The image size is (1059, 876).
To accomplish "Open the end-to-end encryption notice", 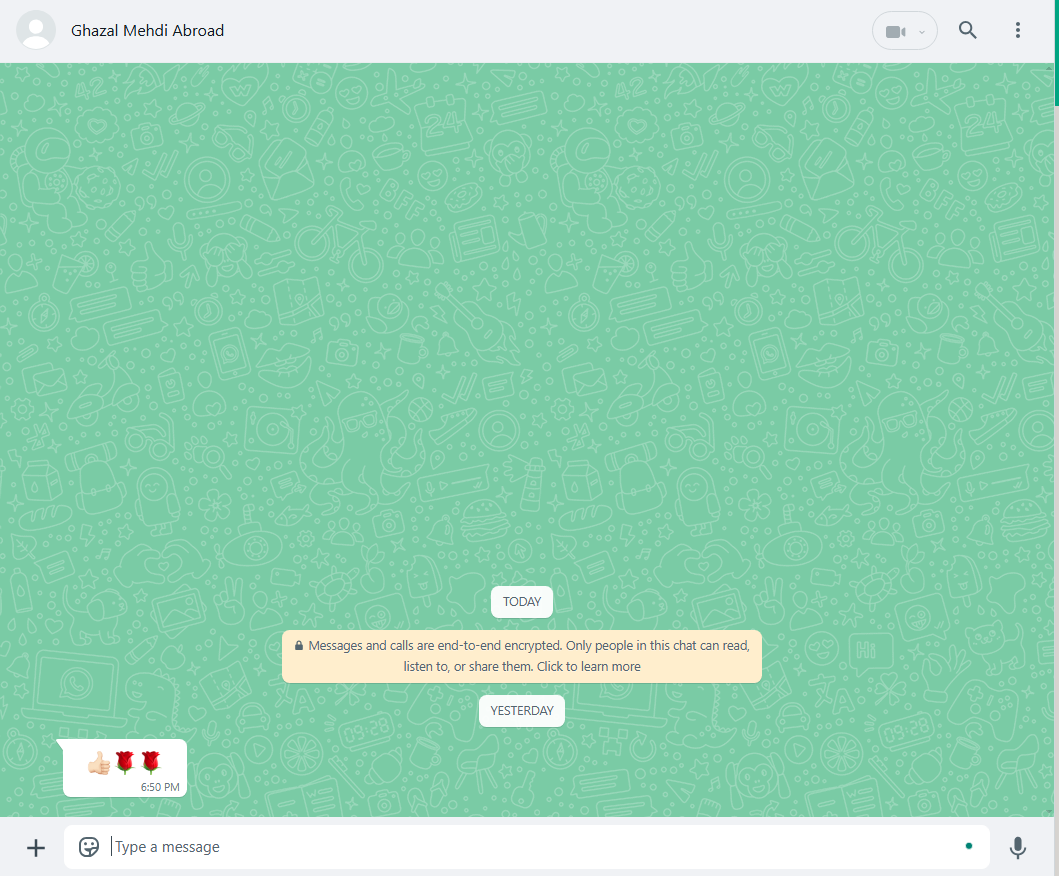I will tap(521, 656).
